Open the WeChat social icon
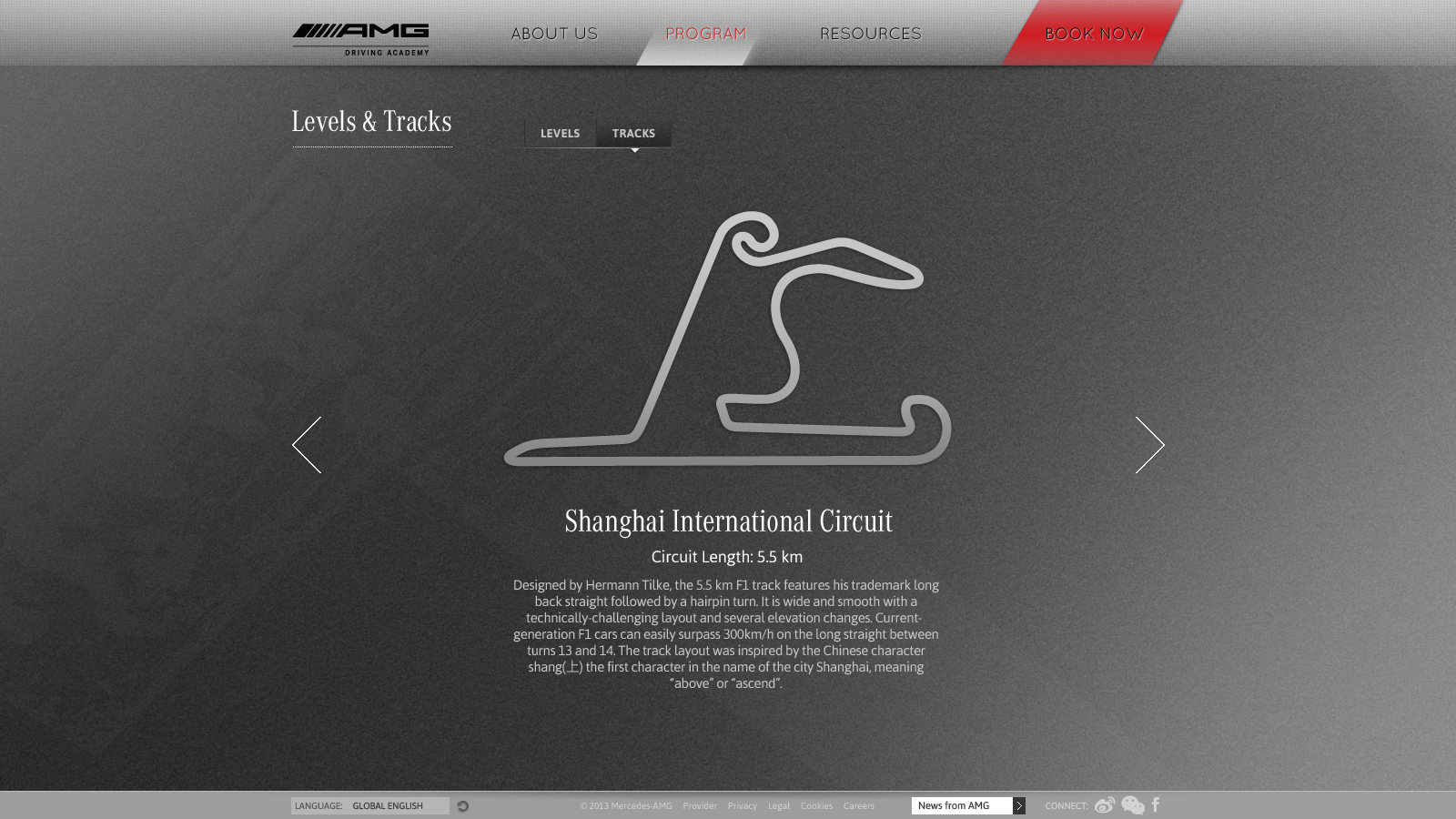Image resolution: width=1456 pixels, height=819 pixels. point(1133,805)
